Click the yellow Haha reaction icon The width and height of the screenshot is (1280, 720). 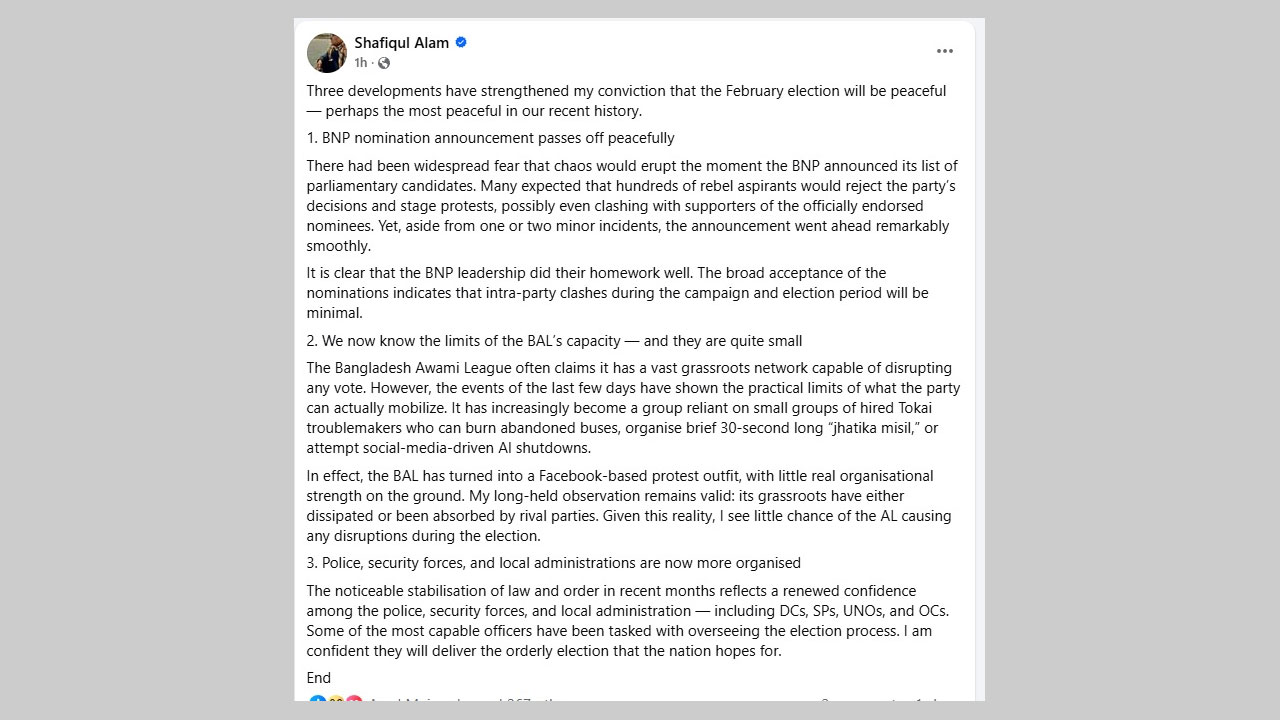coord(336,702)
